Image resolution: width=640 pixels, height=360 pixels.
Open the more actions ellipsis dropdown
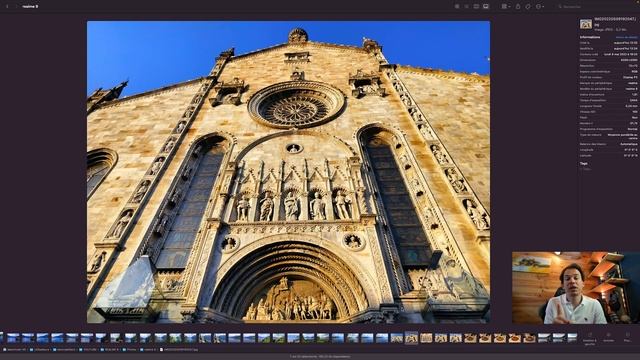[x=540, y=7]
